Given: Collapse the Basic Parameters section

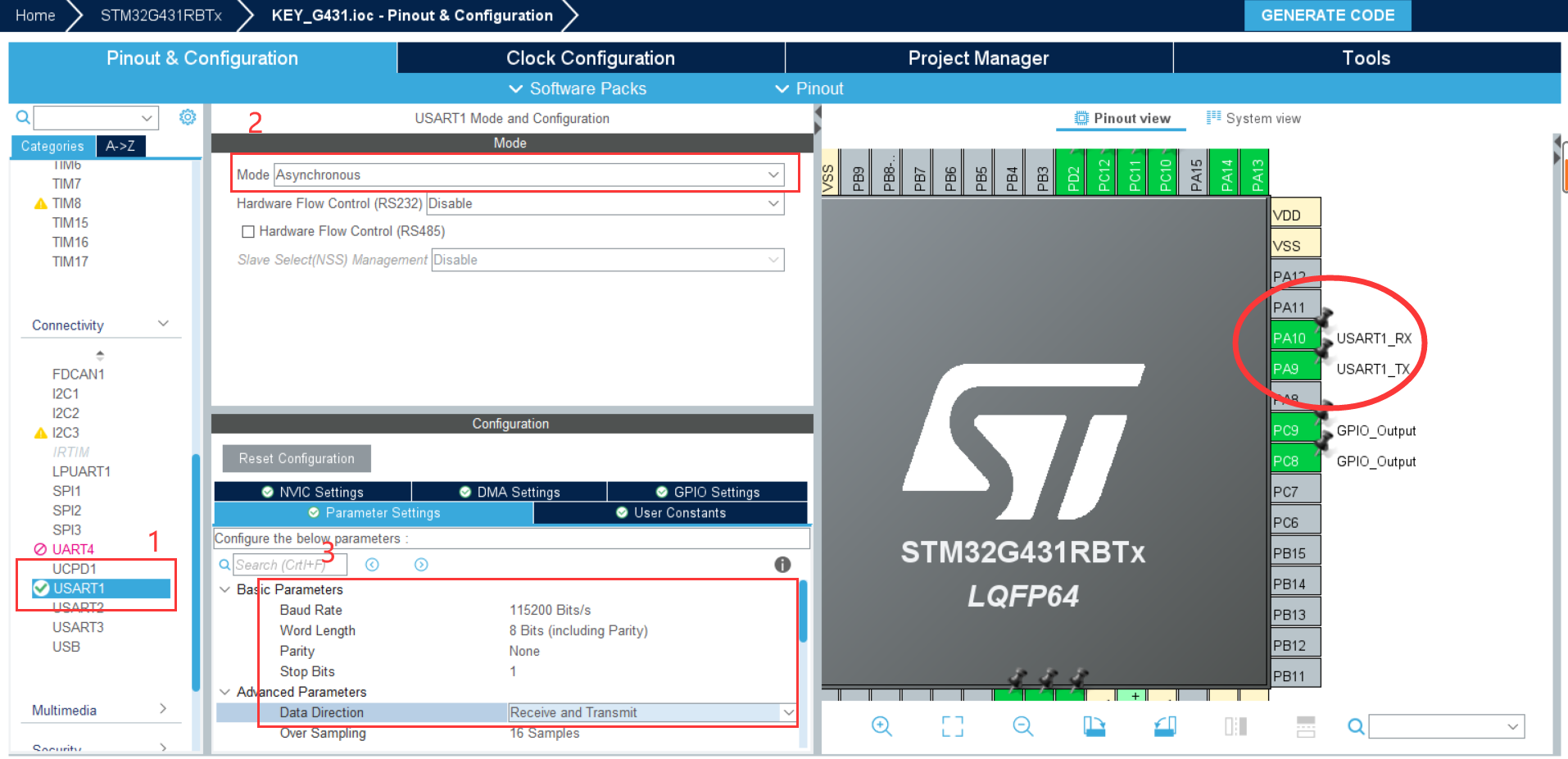Looking at the screenshot, I should [224, 589].
